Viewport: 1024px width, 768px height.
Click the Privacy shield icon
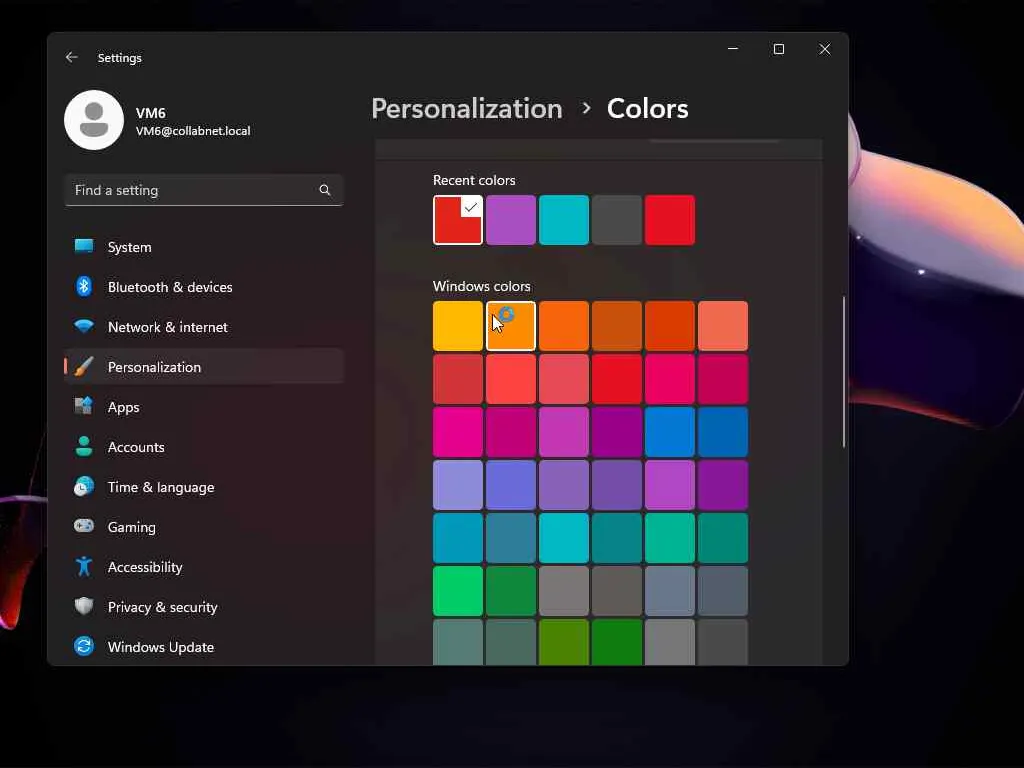click(84, 606)
